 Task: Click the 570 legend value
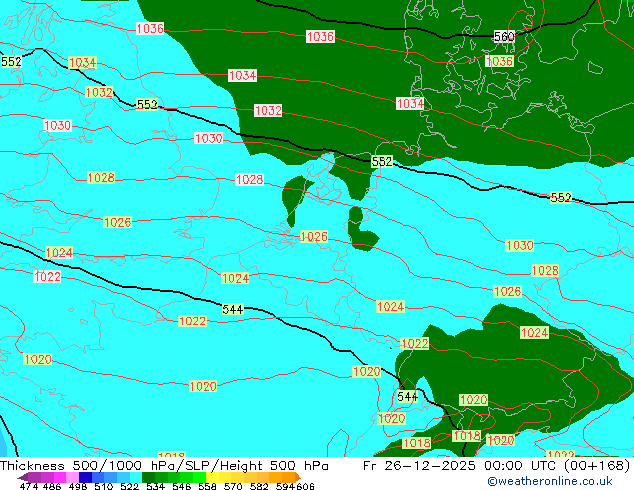pos(233,486)
